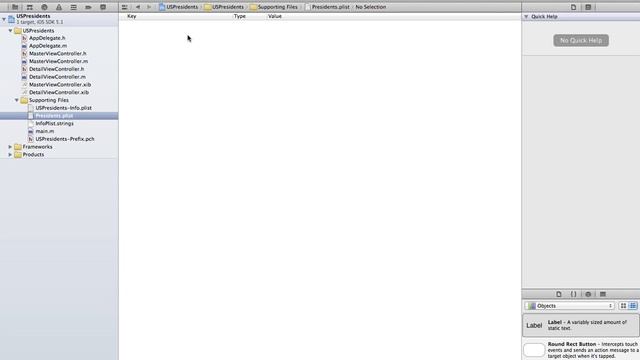Select the Products folder
The image size is (640, 360).
click(x=33, y=154)
